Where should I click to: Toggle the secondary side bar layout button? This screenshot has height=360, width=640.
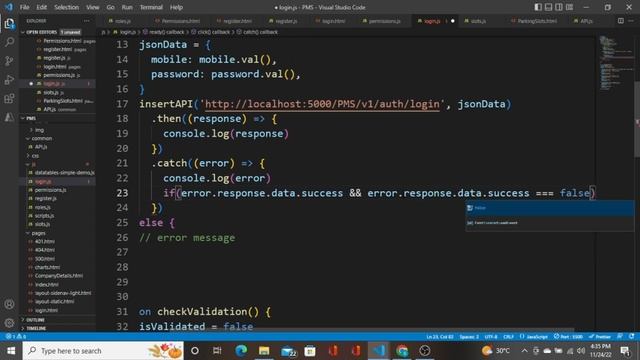click(559, 7)
